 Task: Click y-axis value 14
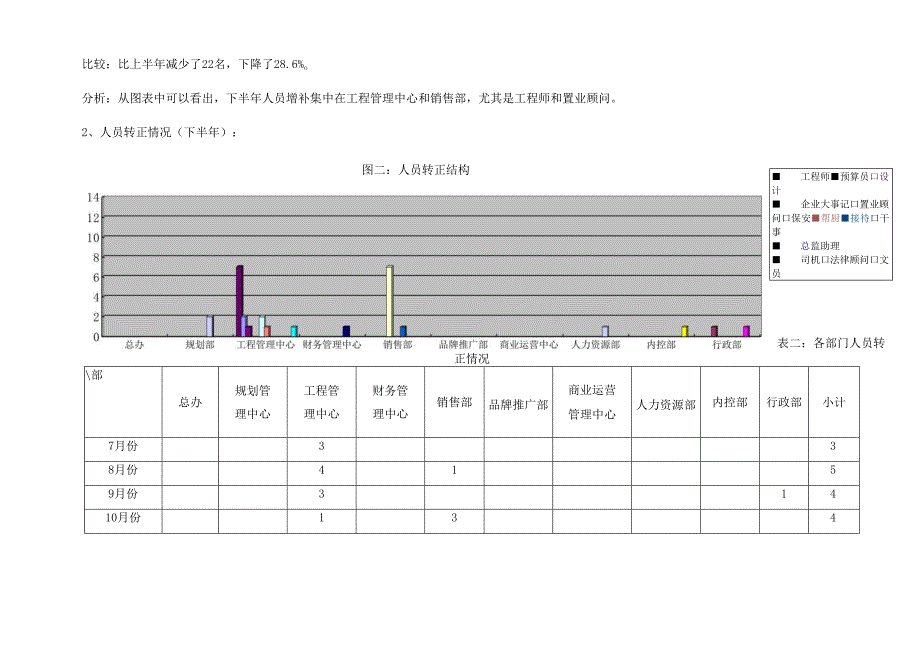pos(93,198)
